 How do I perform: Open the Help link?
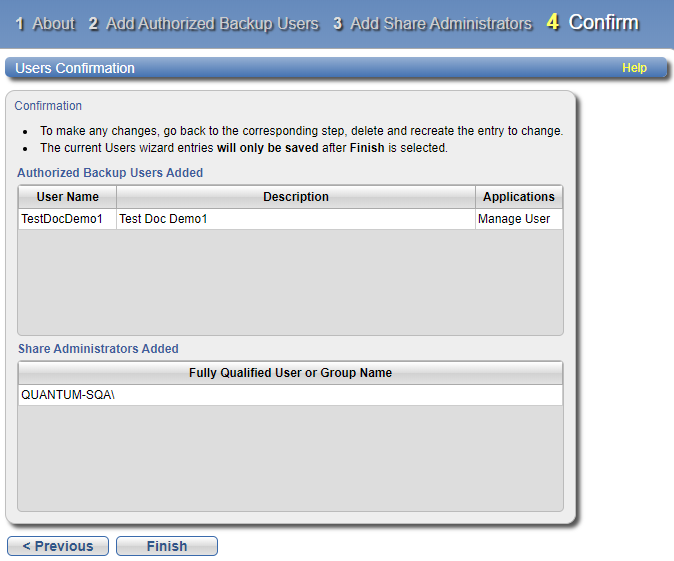click(634, 68)
